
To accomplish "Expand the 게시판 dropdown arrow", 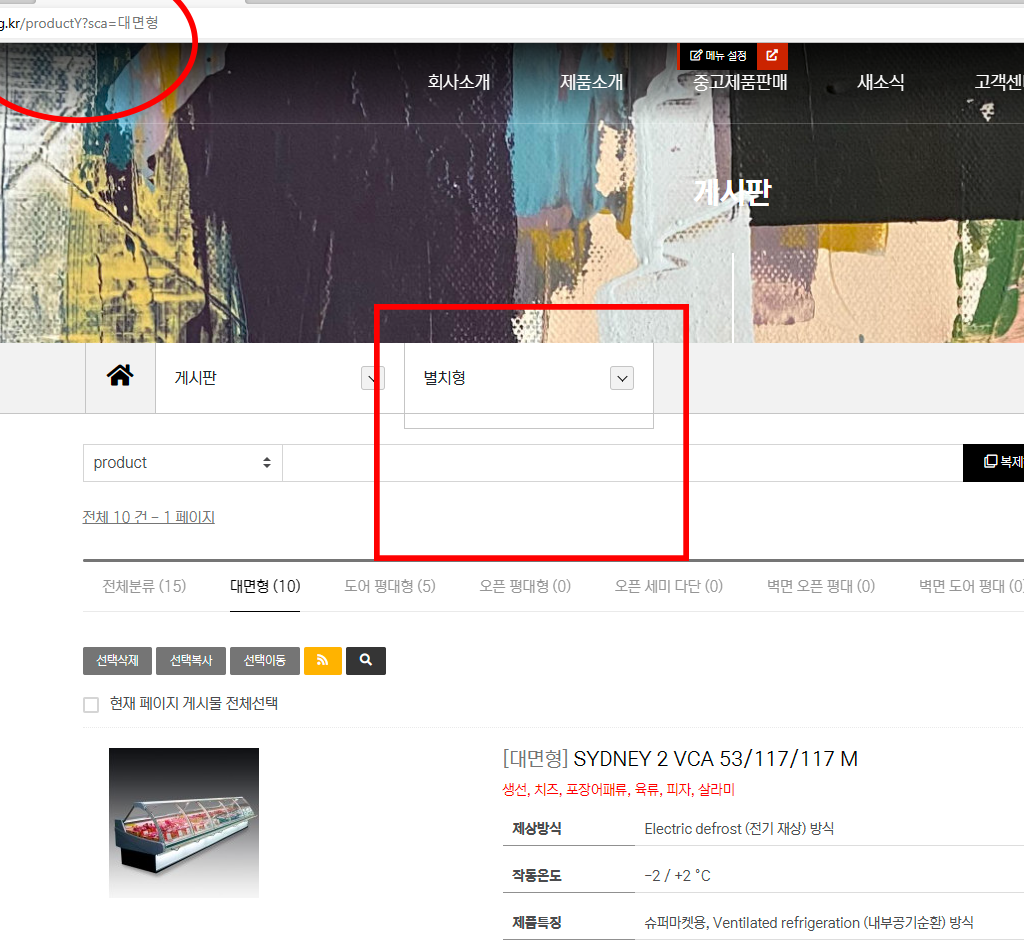I will coord(372,378).
